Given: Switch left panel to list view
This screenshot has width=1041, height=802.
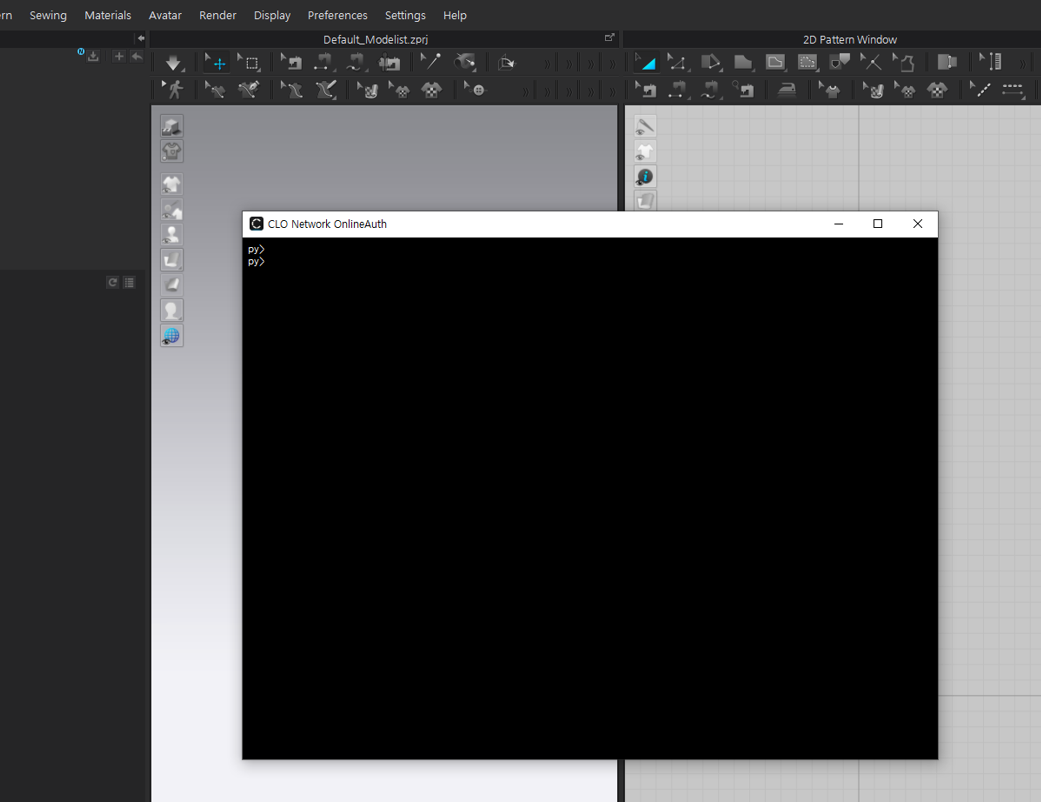Looking at the screenshot, I should point(129,282).
